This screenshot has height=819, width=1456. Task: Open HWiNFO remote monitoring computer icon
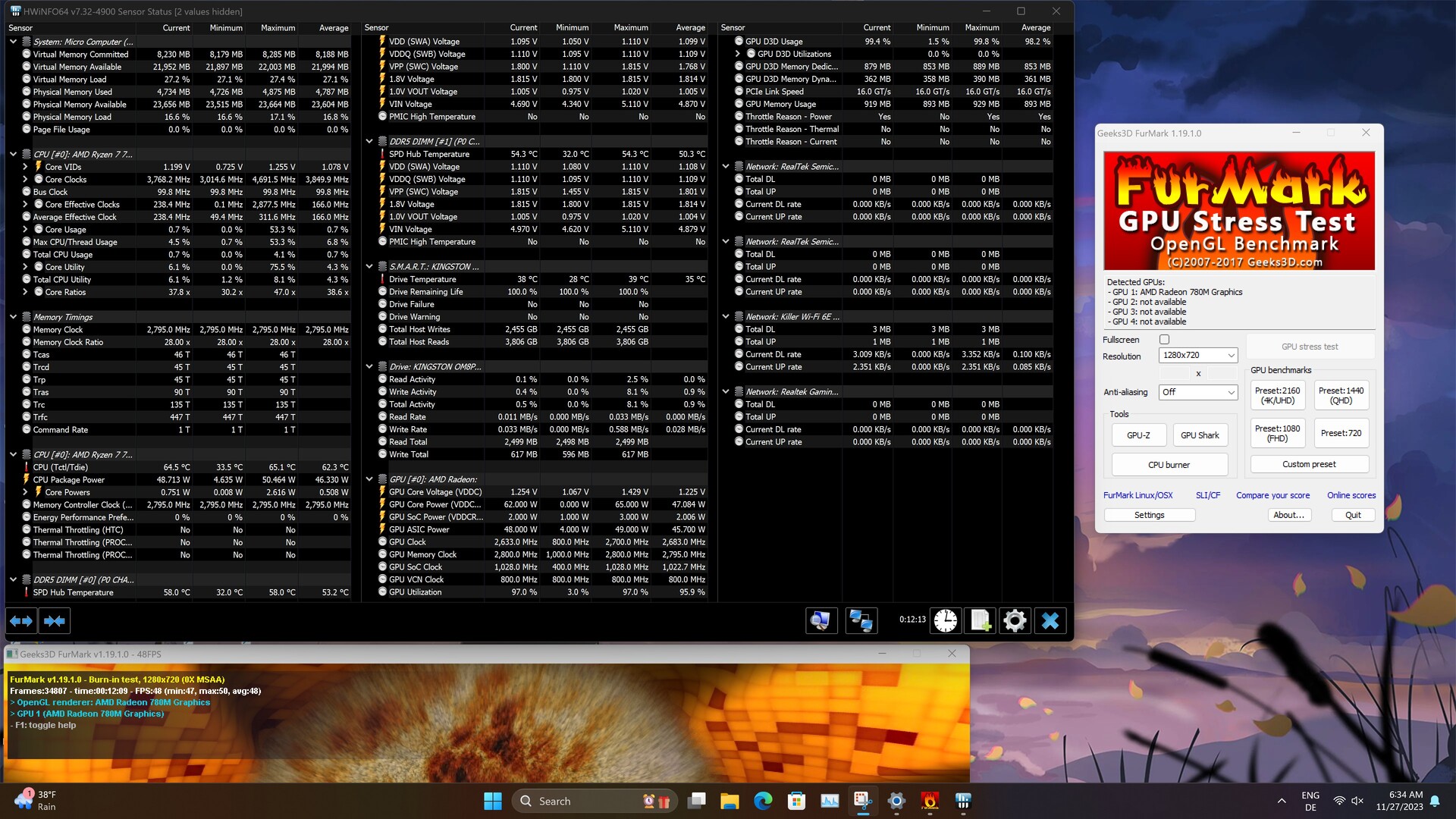pos(821,621)
